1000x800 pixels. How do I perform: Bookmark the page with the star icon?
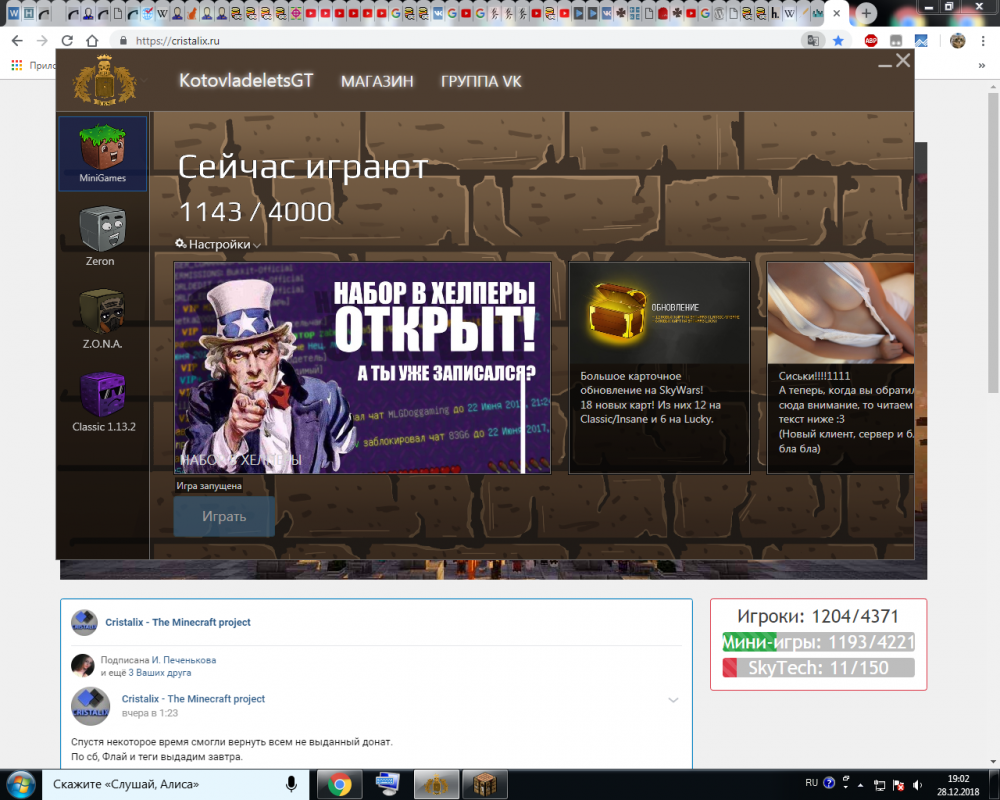838,41
